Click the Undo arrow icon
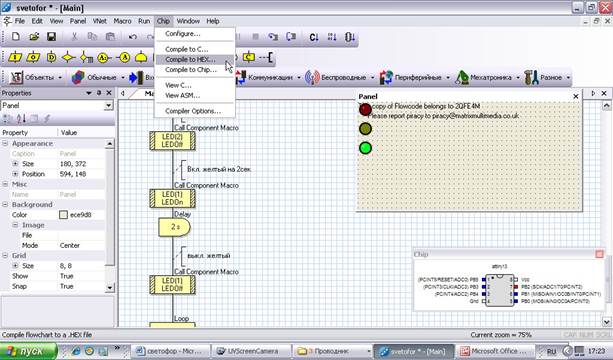 [x=133, y=37]
